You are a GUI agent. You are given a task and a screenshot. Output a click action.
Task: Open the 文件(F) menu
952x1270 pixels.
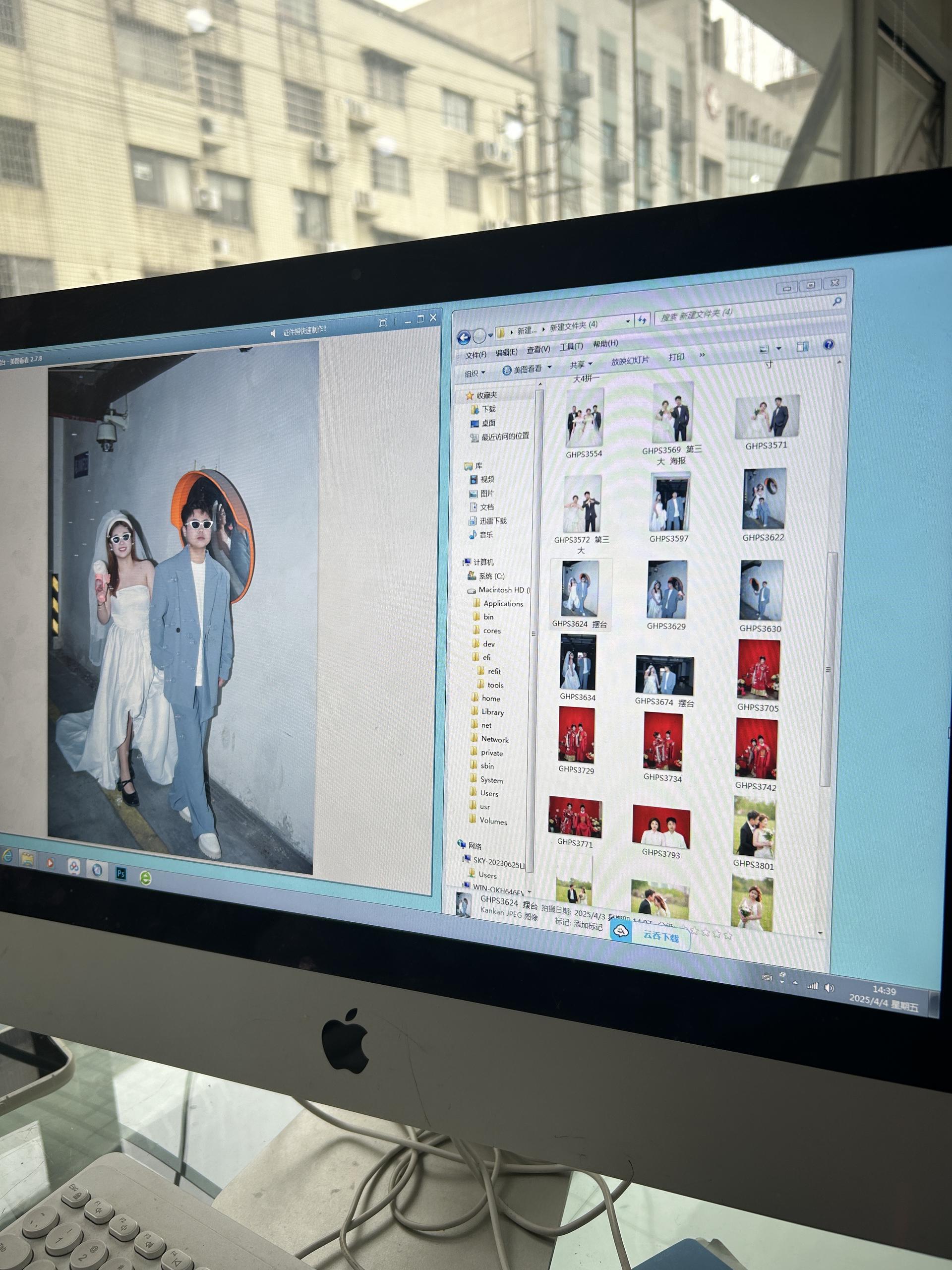coord(476,355)
